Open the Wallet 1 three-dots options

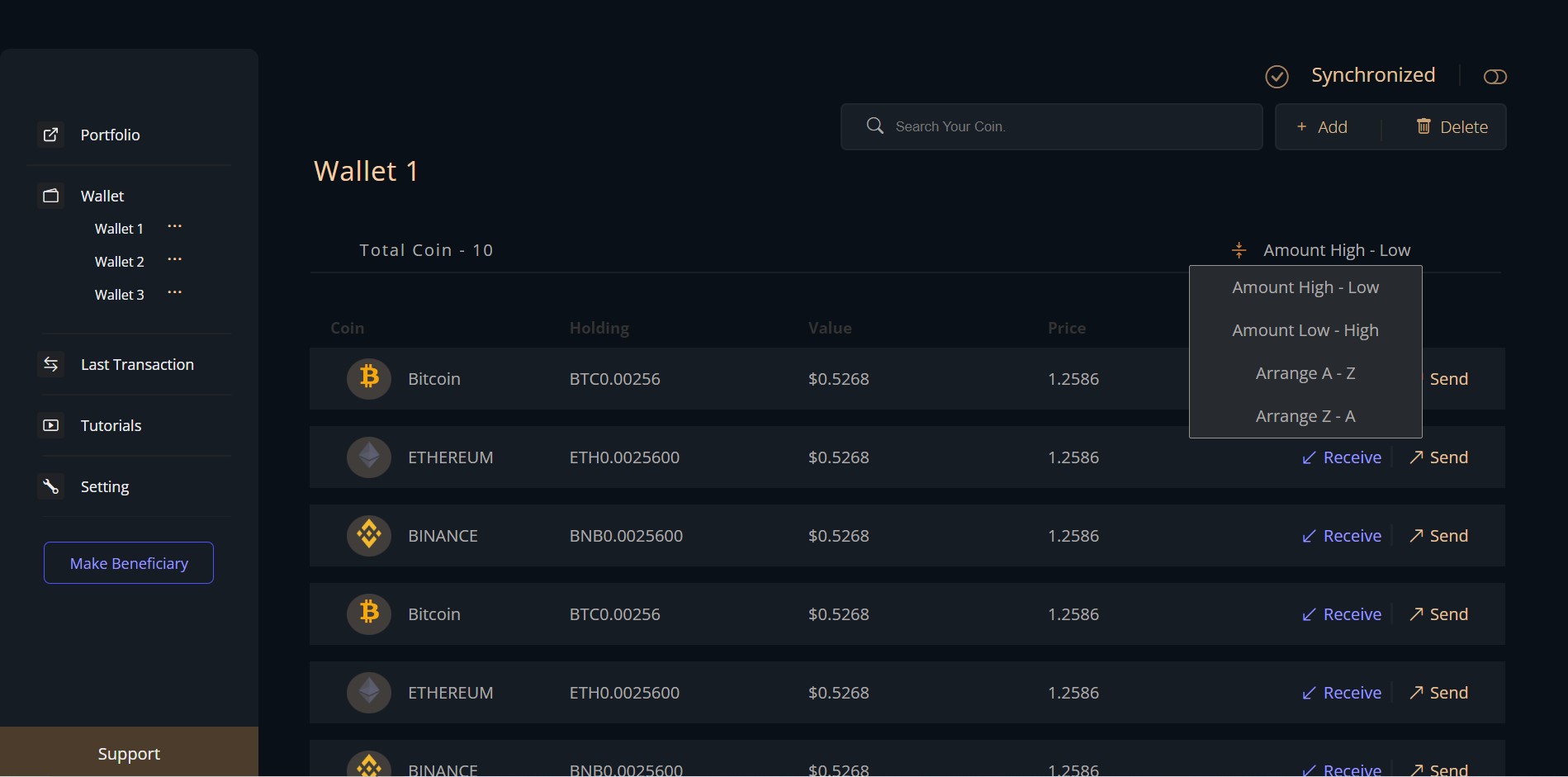(x=174, y=226)
